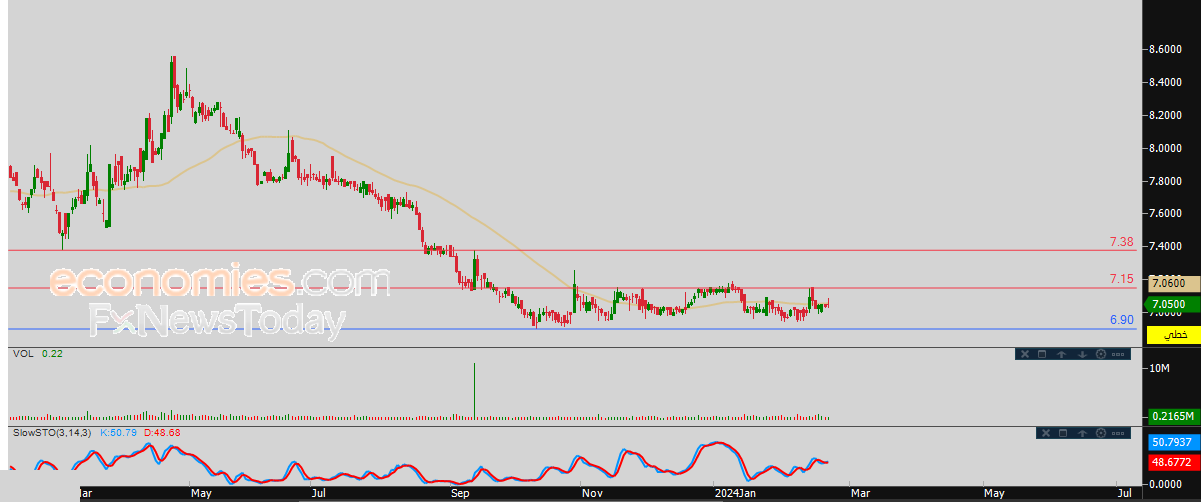Click the May date label near Jul
The width and height of the screenshot is (1201, 502).
pyautogui.click(x=994, y=493)
